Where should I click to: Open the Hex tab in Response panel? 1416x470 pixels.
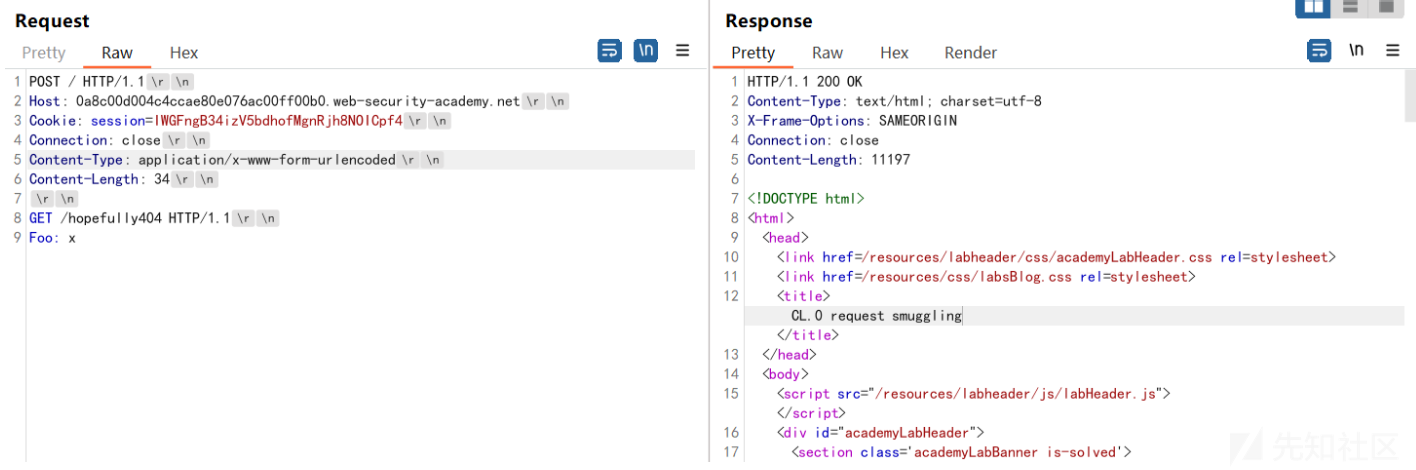point(894,53)
